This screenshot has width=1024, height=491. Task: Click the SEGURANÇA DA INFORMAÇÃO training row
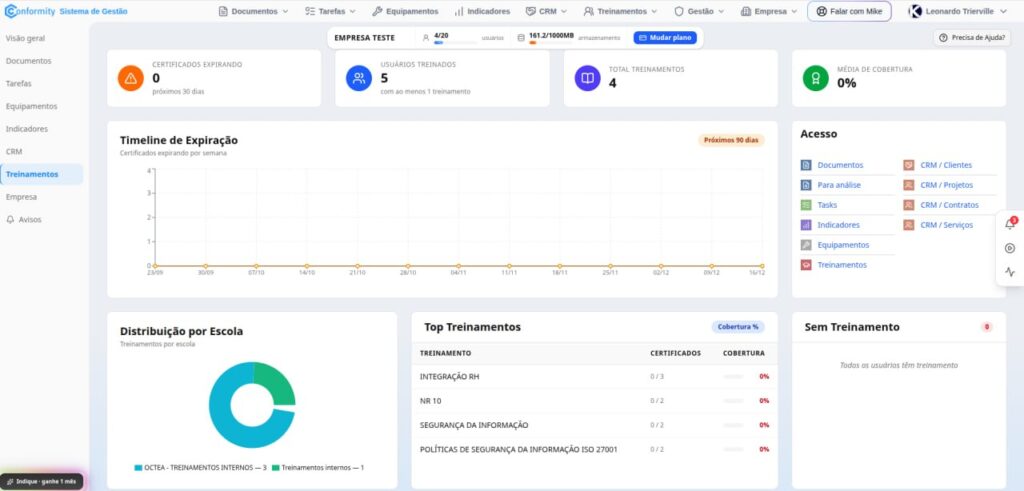(x=594, y=425)
